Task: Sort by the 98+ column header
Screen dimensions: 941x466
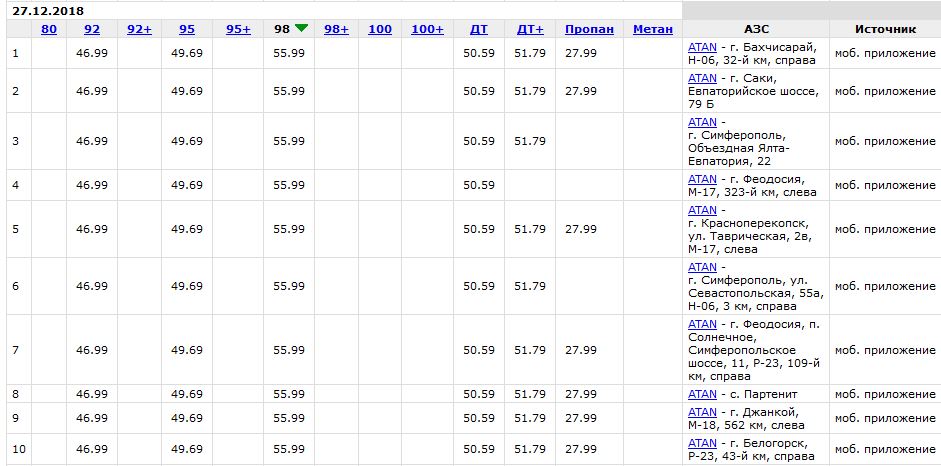Action: pyautogui.click(x=336, y=29)
